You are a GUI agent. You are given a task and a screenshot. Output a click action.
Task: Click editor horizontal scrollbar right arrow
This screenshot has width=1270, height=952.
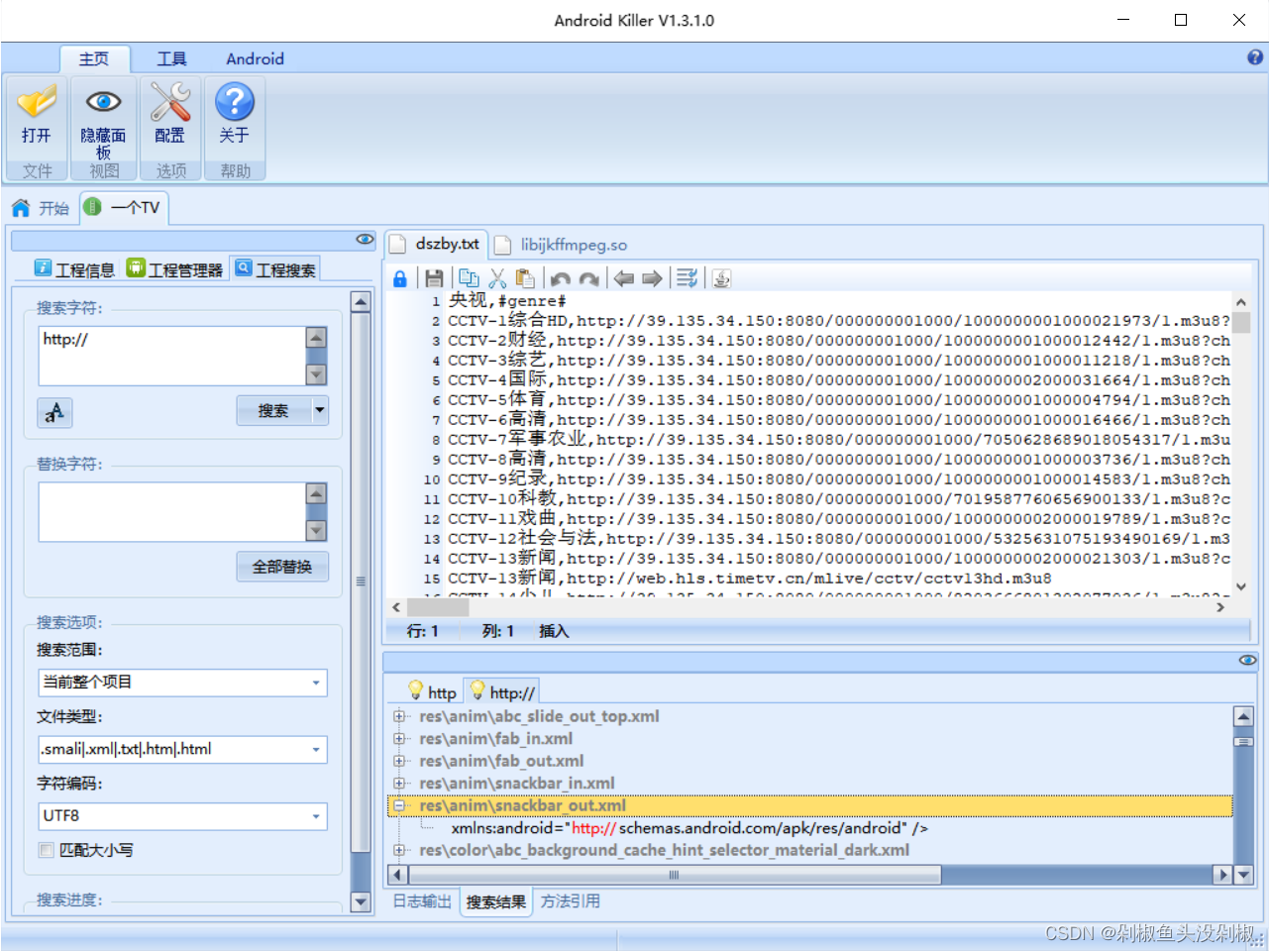[1220, 607]
